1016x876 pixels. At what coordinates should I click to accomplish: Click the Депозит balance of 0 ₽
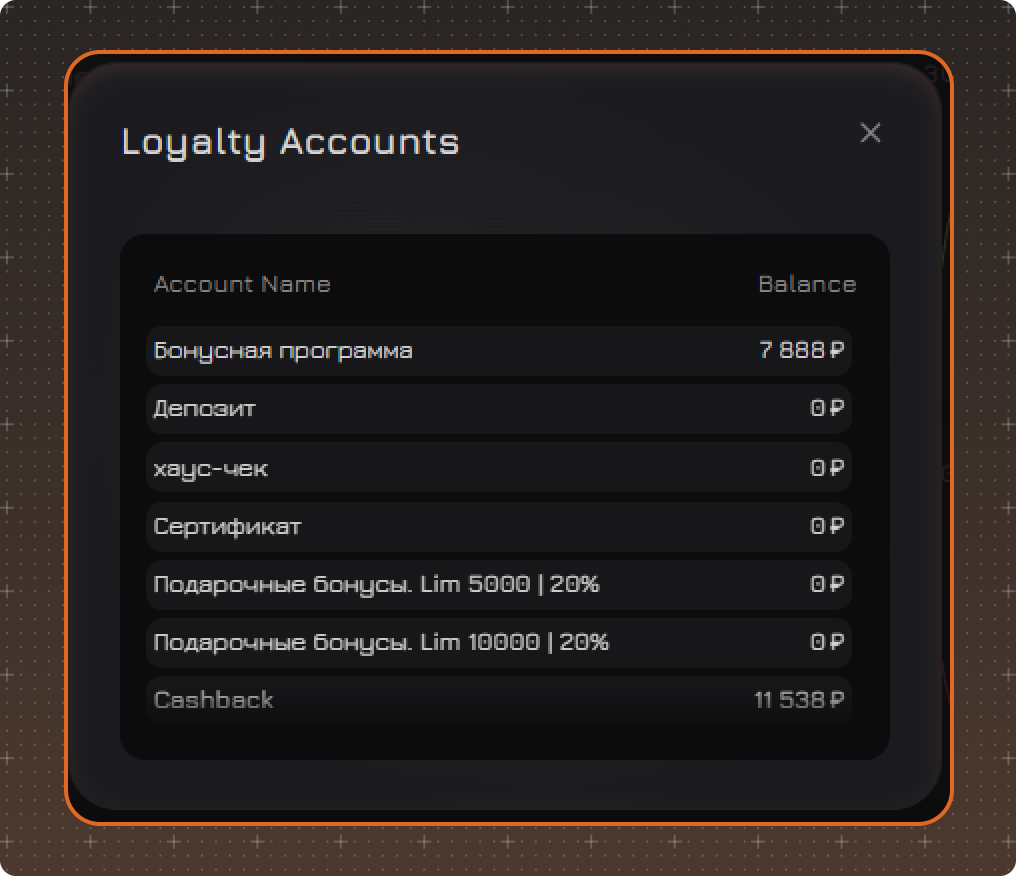827,408
